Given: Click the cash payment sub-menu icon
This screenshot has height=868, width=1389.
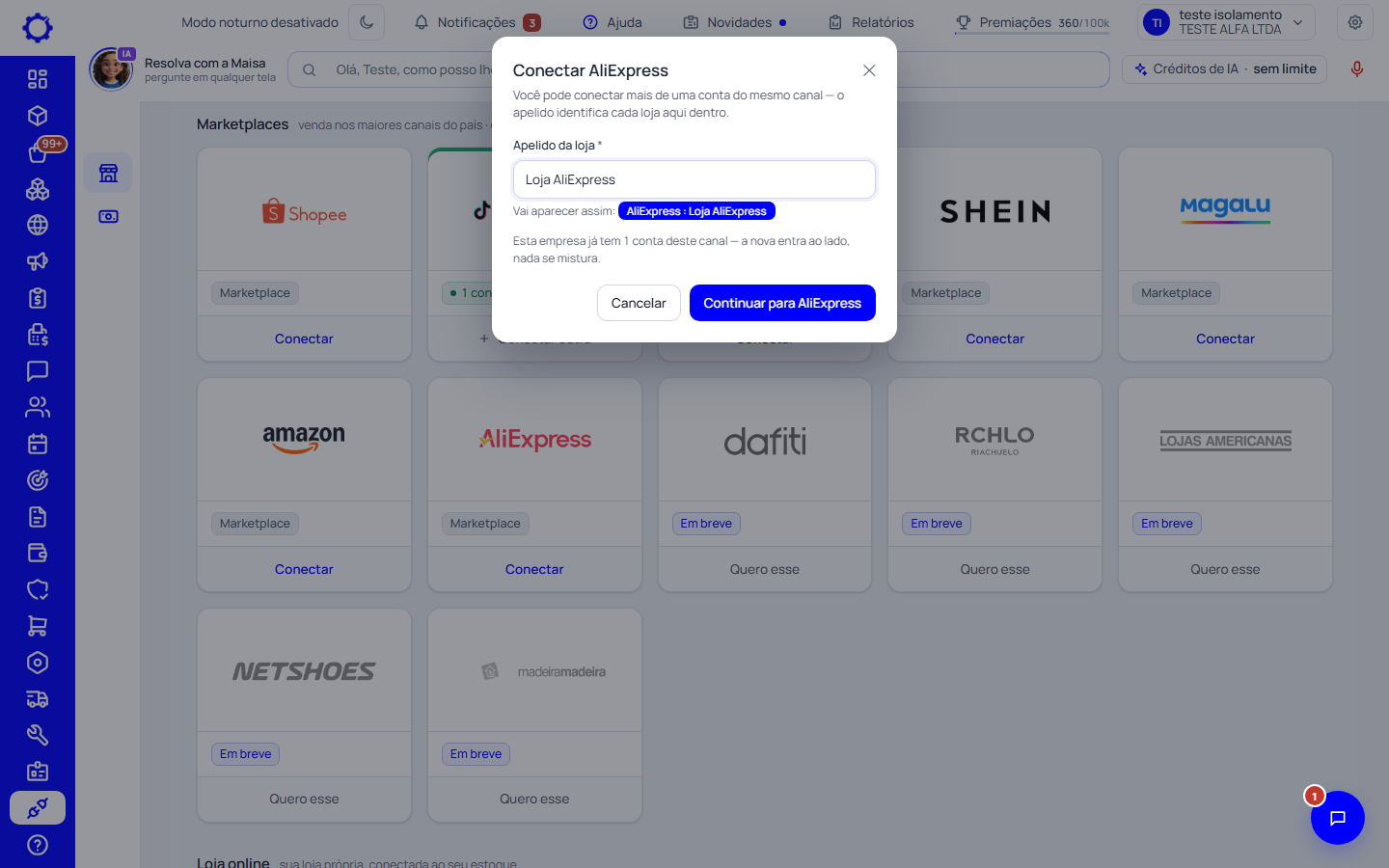Looking at the screenshot, I should pos(108,216).
